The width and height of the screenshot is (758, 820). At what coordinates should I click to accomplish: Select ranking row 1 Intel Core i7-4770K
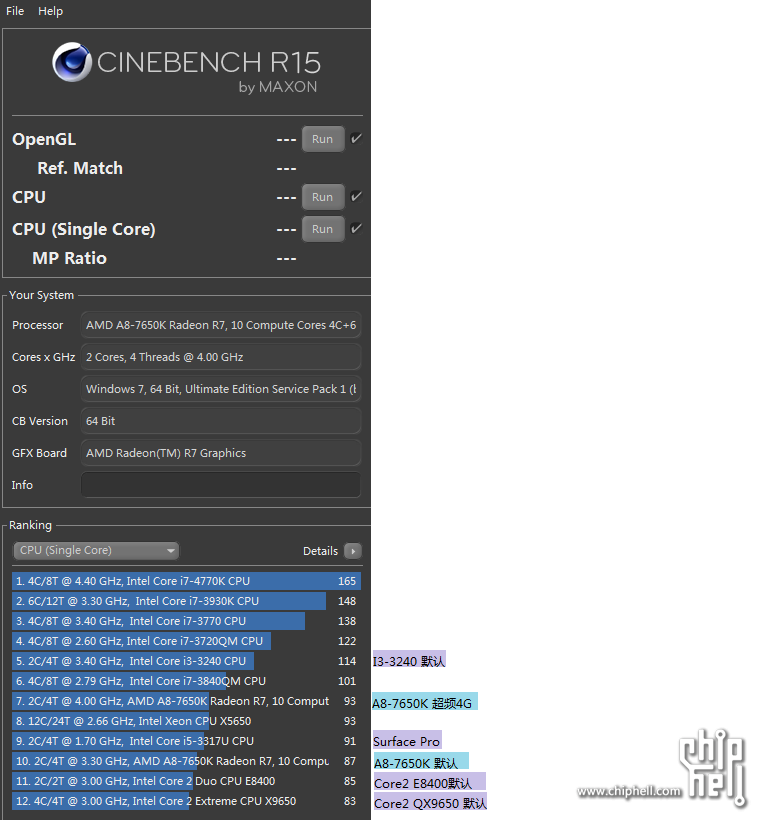(x=186, y=581)
